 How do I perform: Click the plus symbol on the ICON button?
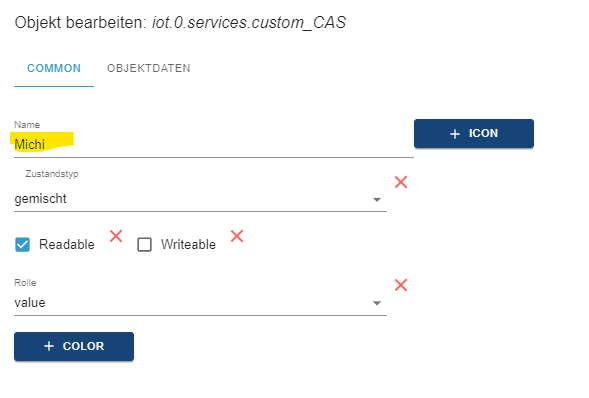[x=455, y=134]
